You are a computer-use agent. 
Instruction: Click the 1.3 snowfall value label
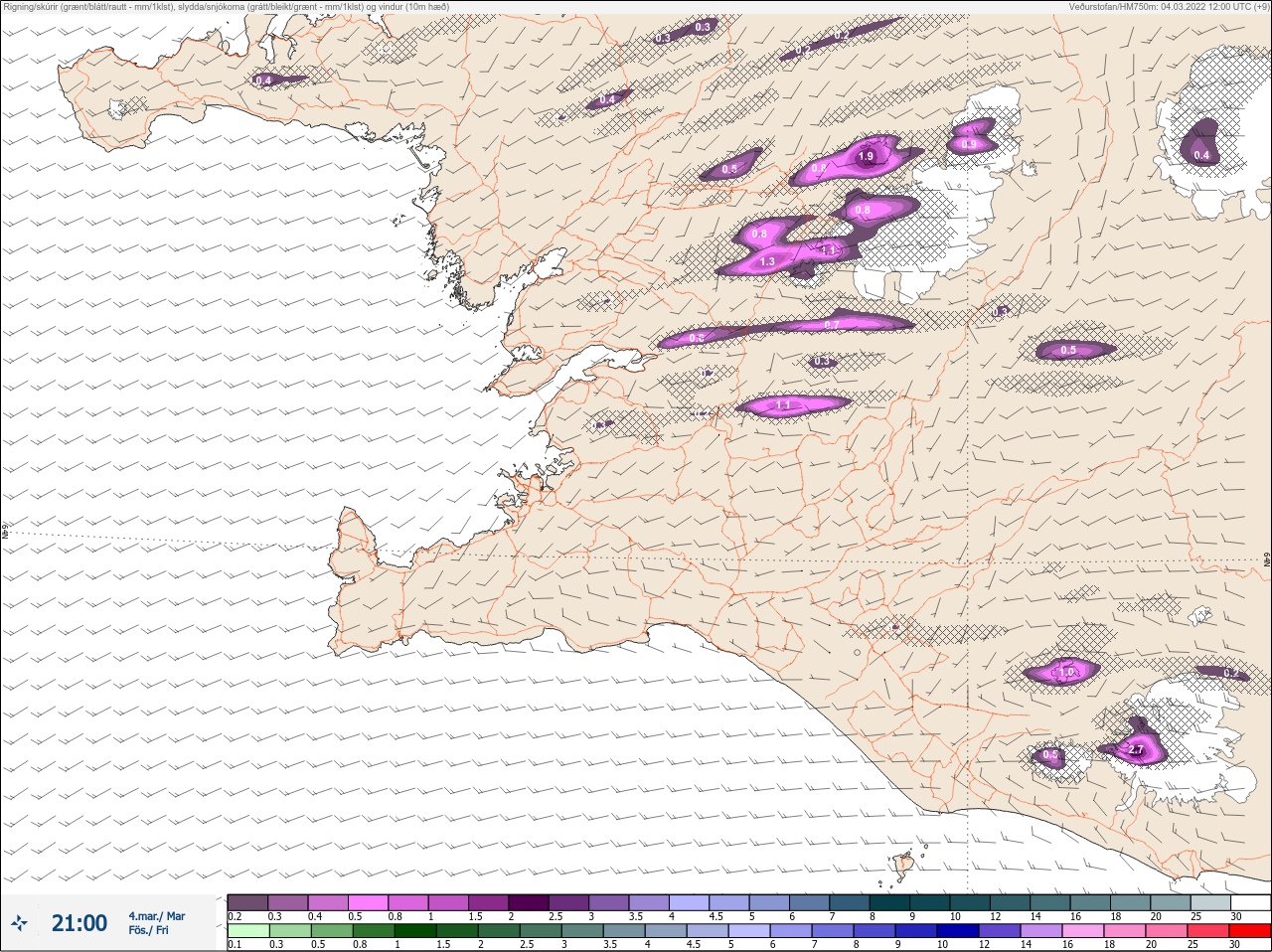pos(767,262)
